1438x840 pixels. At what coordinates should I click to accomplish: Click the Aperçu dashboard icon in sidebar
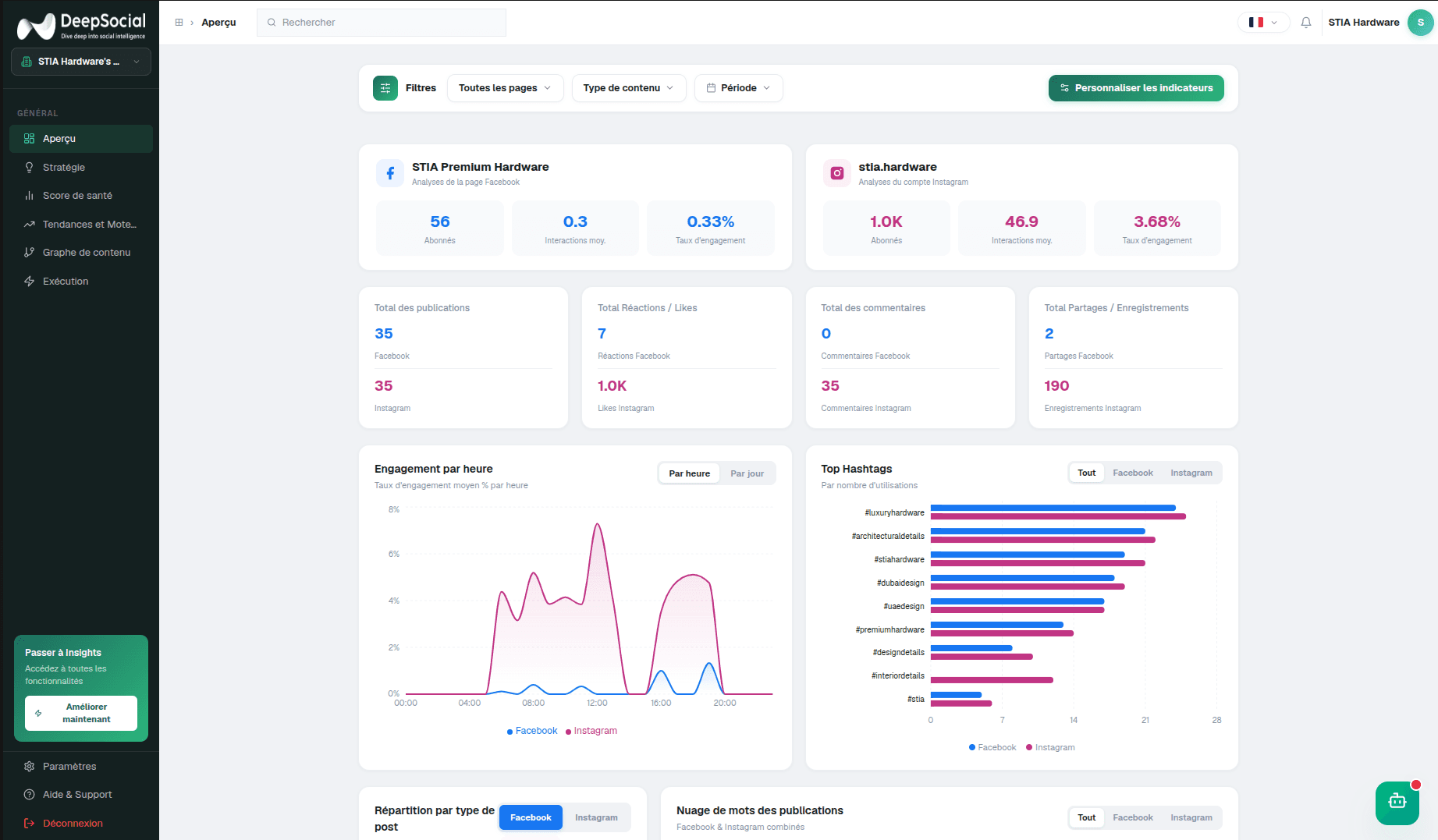pos(29,139)
